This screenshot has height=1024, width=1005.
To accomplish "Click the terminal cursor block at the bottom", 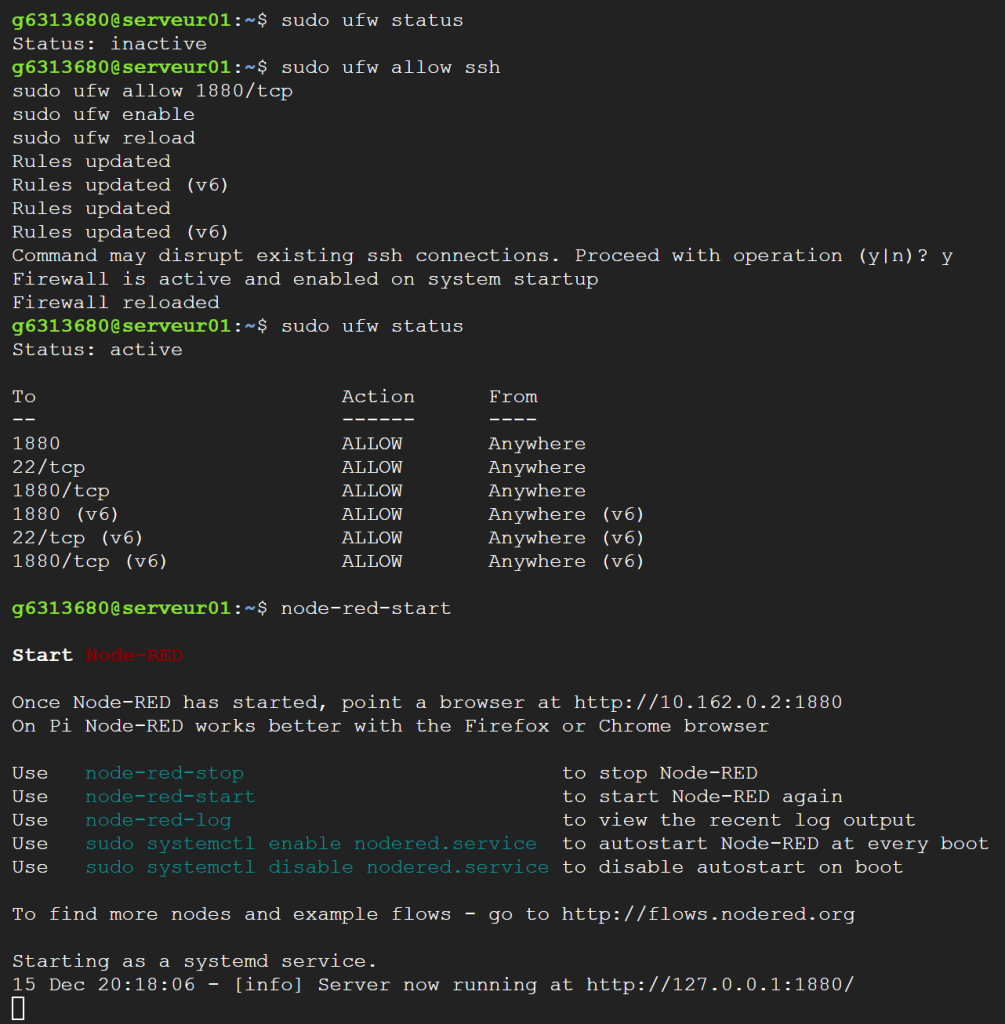I will click(x=18, y=1009).
